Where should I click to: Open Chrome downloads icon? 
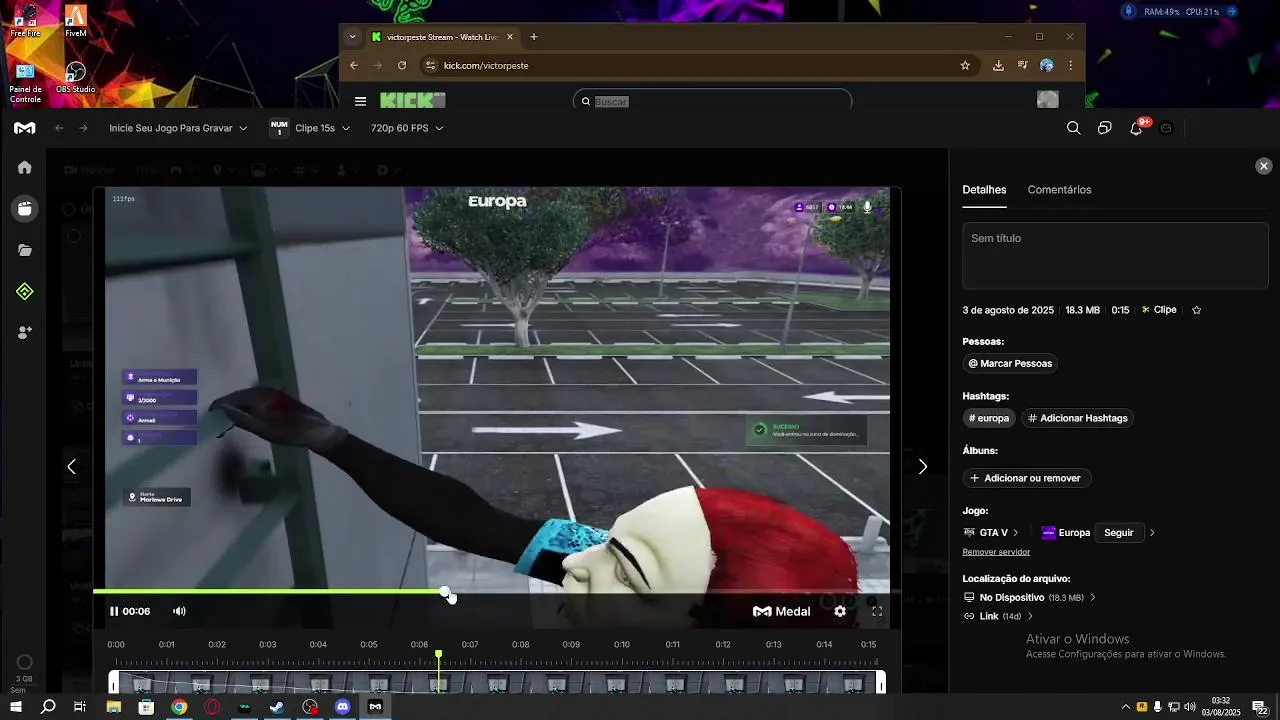tap(998, 65)
